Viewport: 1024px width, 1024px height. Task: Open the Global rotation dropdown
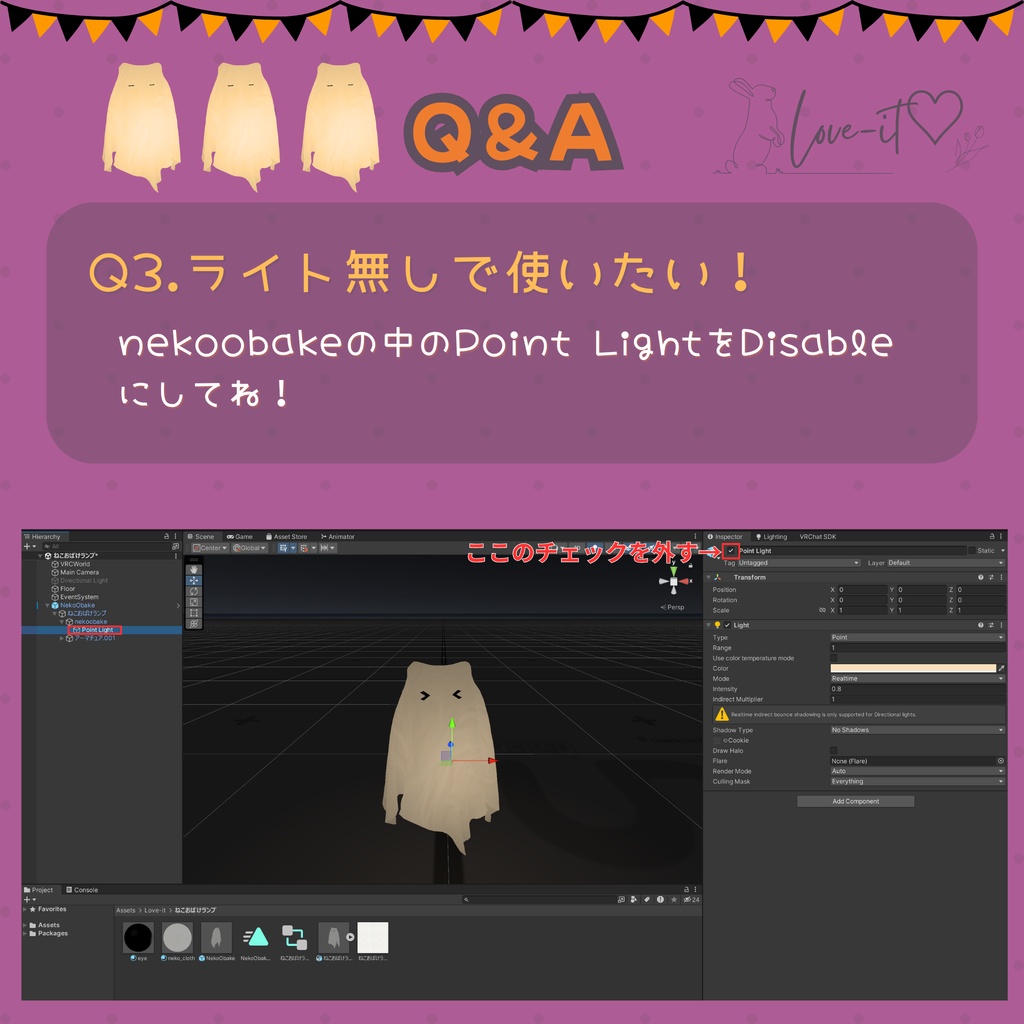[x=249, y=548]
